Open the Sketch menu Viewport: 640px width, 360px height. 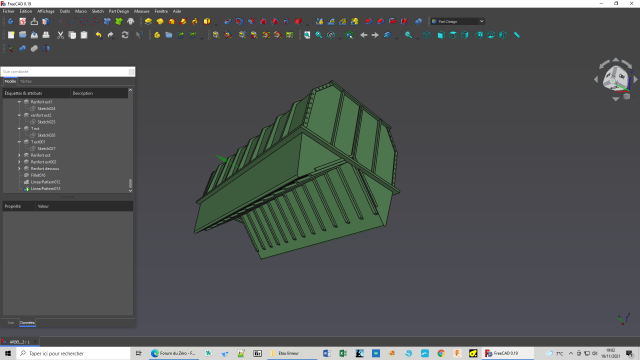coord(98,11)
